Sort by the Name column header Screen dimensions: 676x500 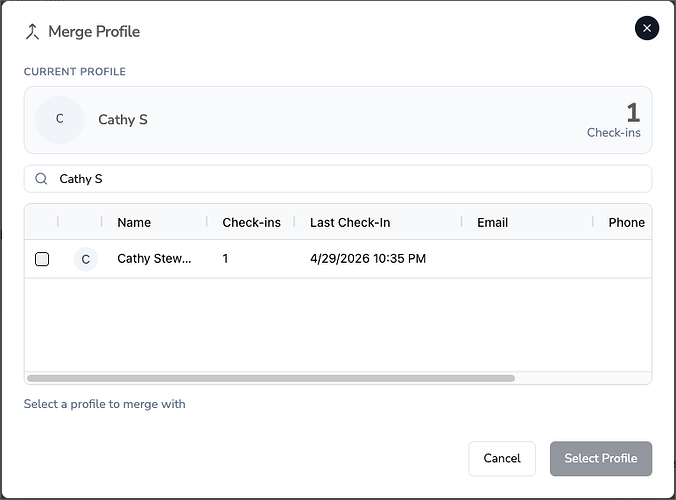point(134,222)
